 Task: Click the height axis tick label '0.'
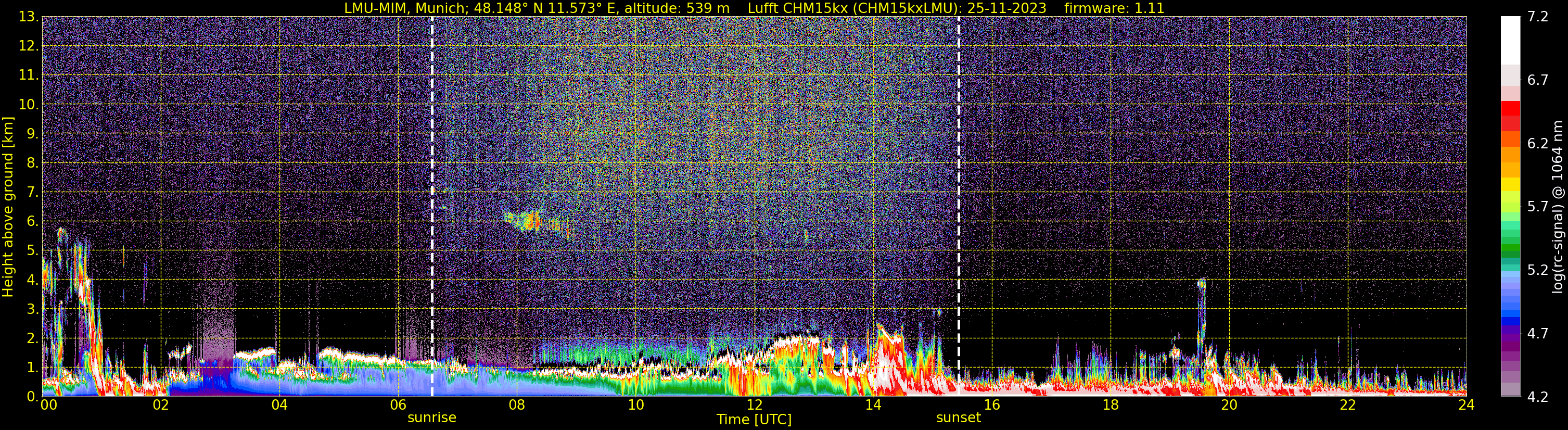33,397
